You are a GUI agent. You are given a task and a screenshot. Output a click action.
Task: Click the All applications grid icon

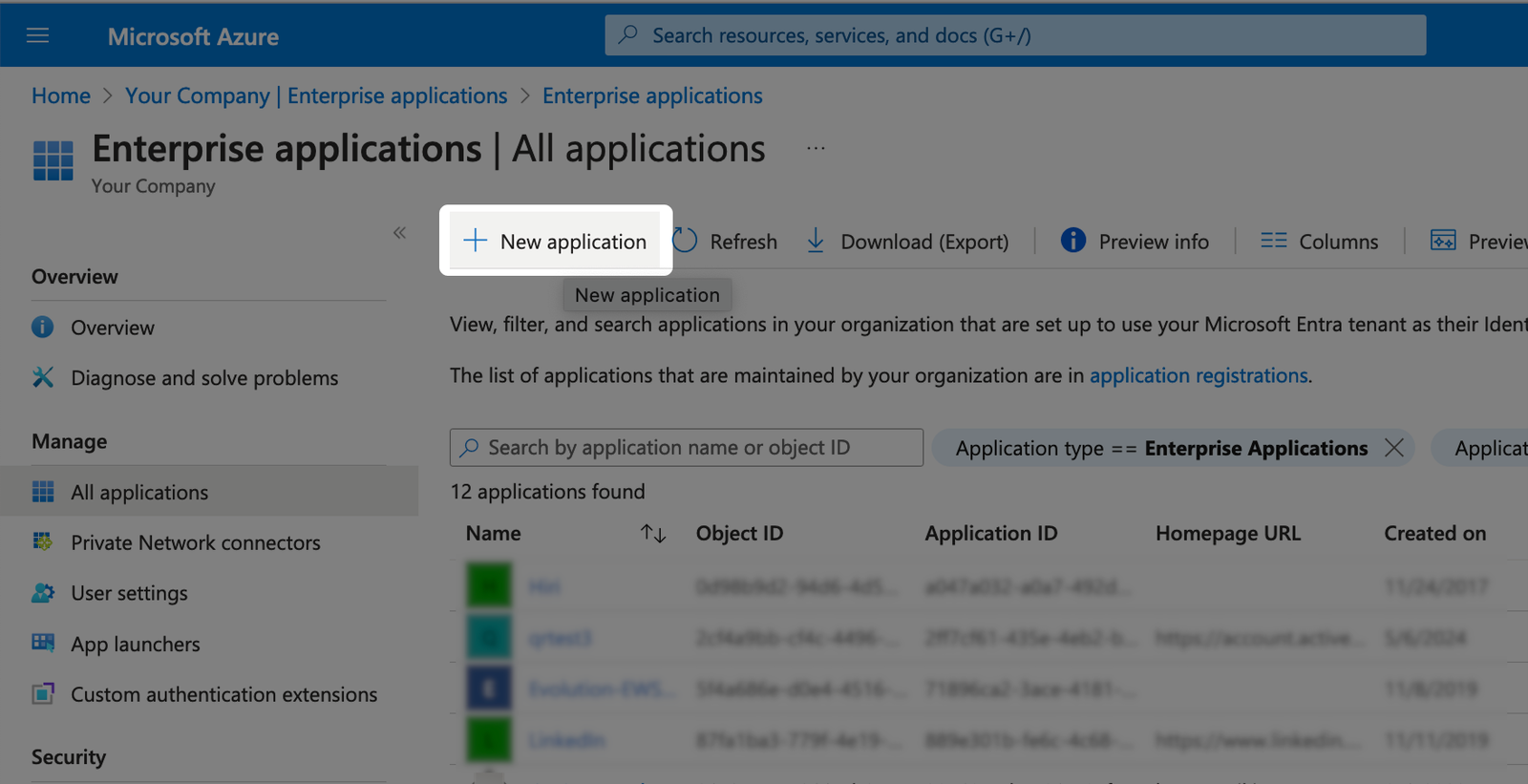click(43, 492)
